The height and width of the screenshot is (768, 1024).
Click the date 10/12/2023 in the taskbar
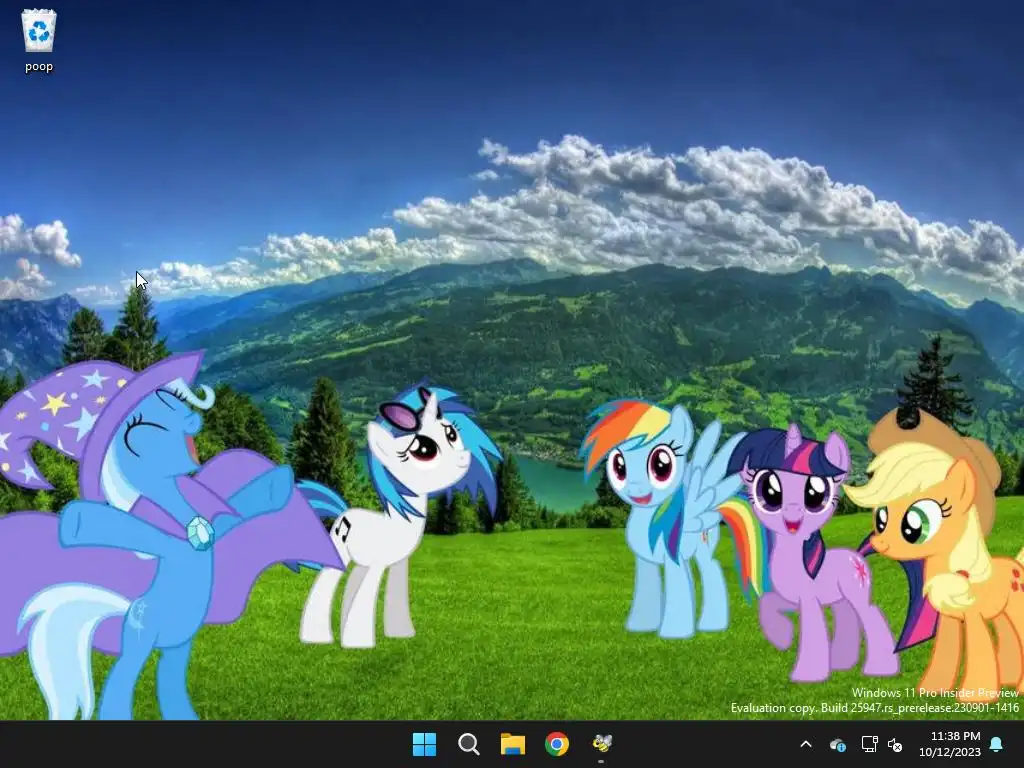click(x=950, y=752)
